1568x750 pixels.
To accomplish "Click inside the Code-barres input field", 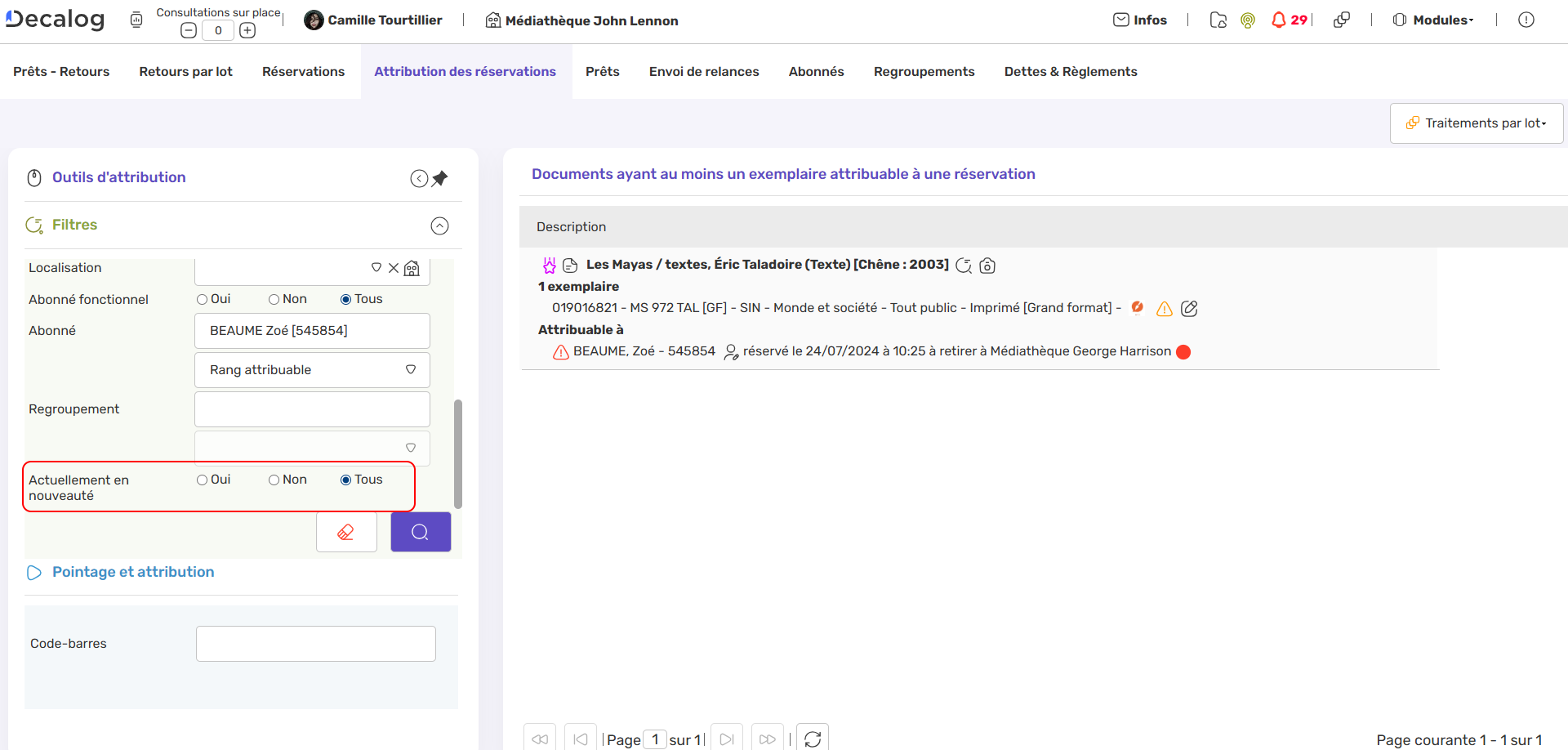I will point(315,643).
